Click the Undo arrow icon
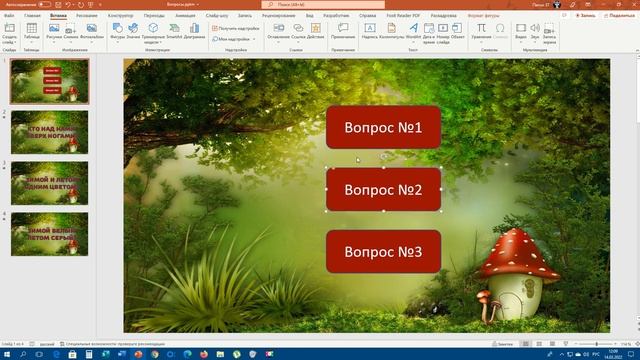 (68, 4)
